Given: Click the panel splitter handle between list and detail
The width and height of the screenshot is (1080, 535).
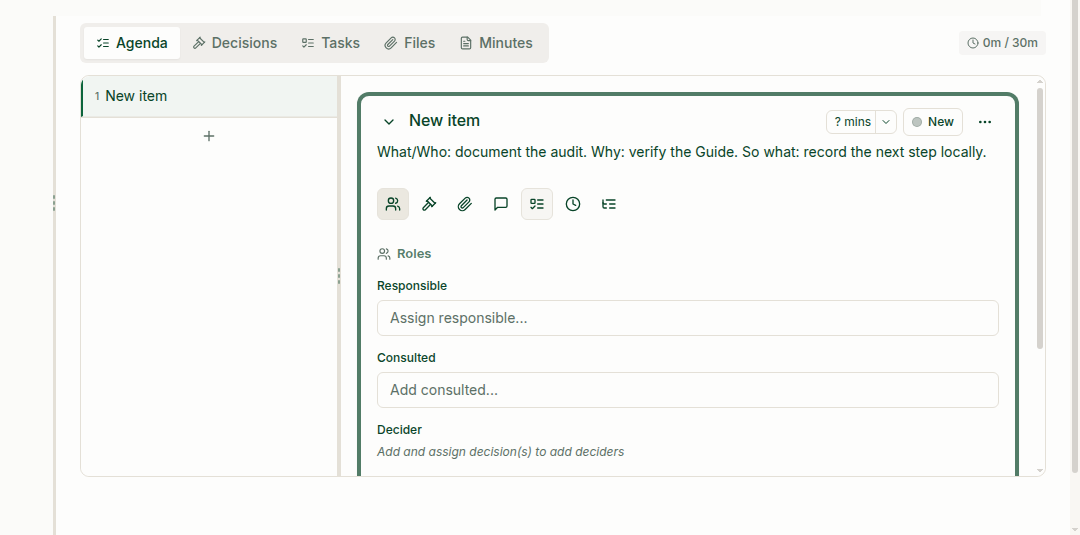Looking at the screenshot, I should [x=339, y=275].
